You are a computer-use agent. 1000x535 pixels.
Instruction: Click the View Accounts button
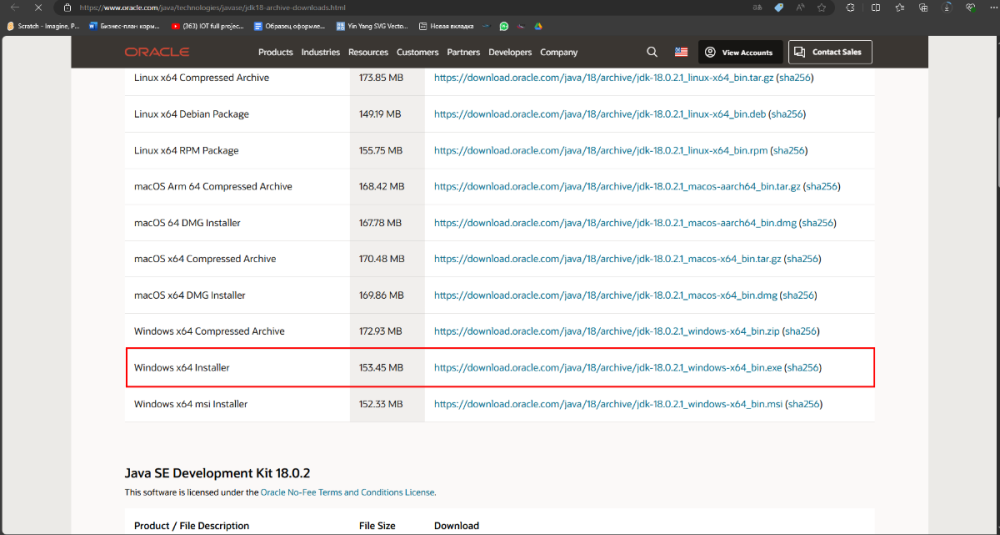point(739,52)
